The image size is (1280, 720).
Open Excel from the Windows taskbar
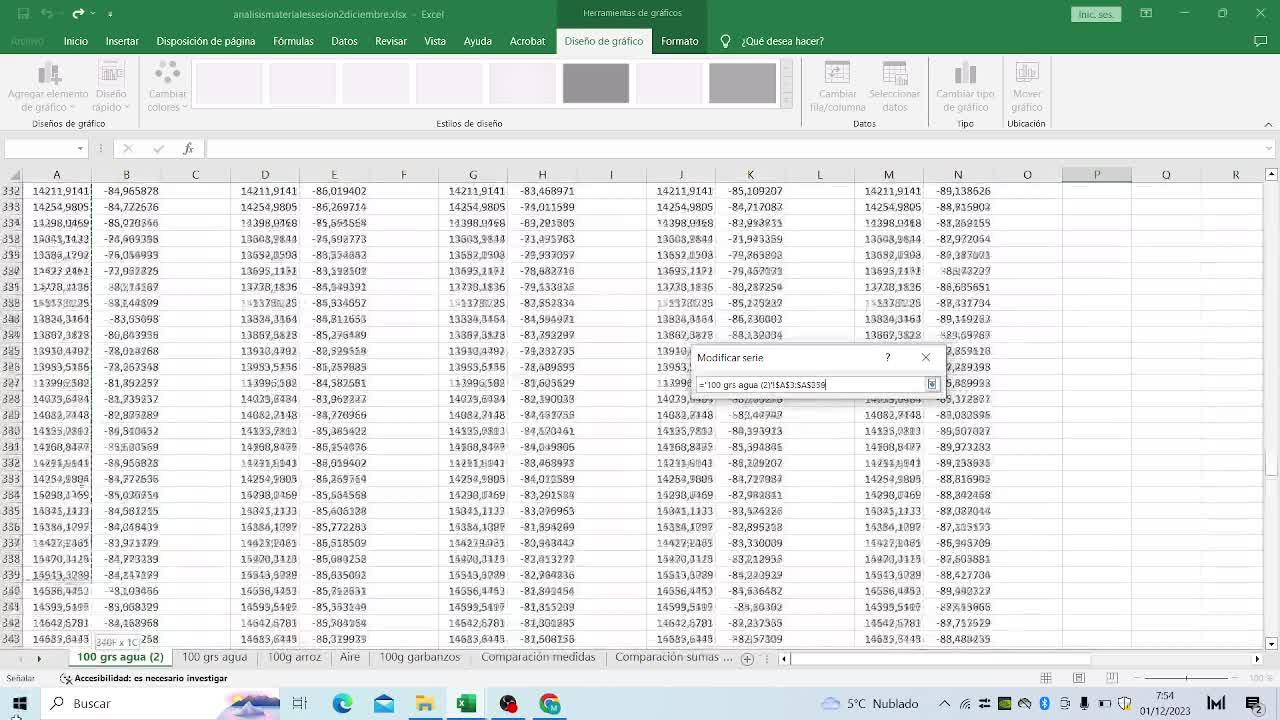466,704
